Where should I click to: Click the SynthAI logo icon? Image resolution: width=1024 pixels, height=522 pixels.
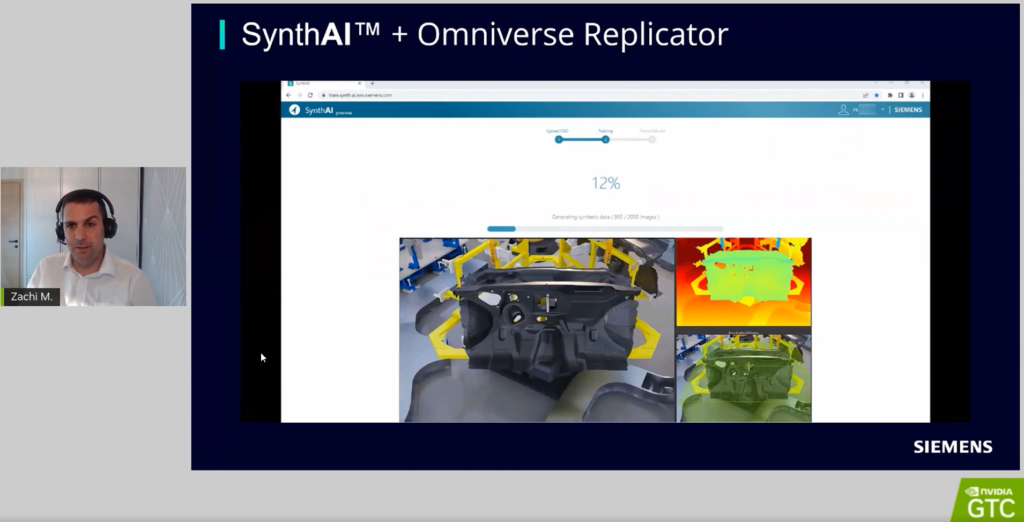coord(295,110)
